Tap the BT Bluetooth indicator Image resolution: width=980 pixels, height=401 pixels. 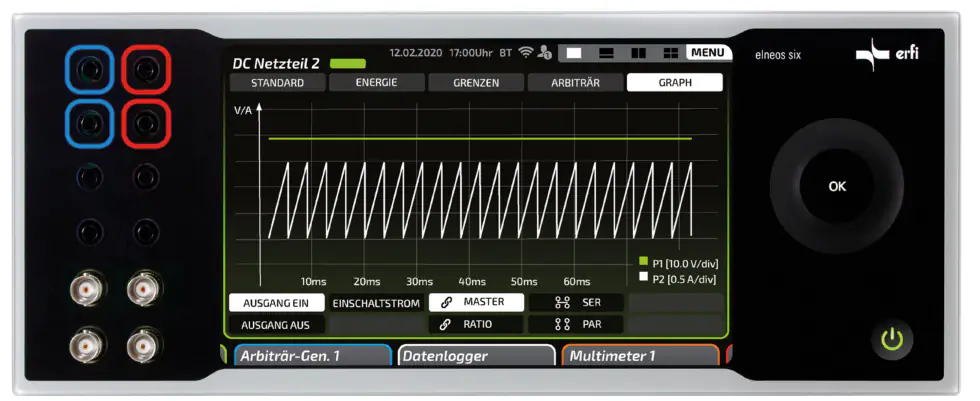[x=506, y=52]
